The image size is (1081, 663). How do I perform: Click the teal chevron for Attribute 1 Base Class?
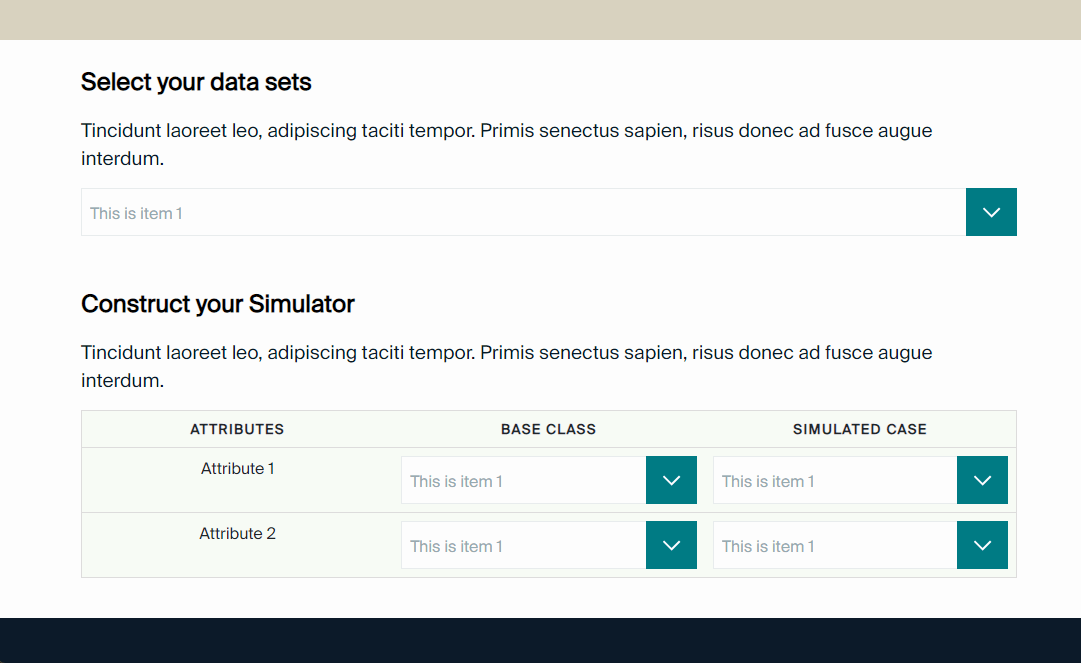671,480
